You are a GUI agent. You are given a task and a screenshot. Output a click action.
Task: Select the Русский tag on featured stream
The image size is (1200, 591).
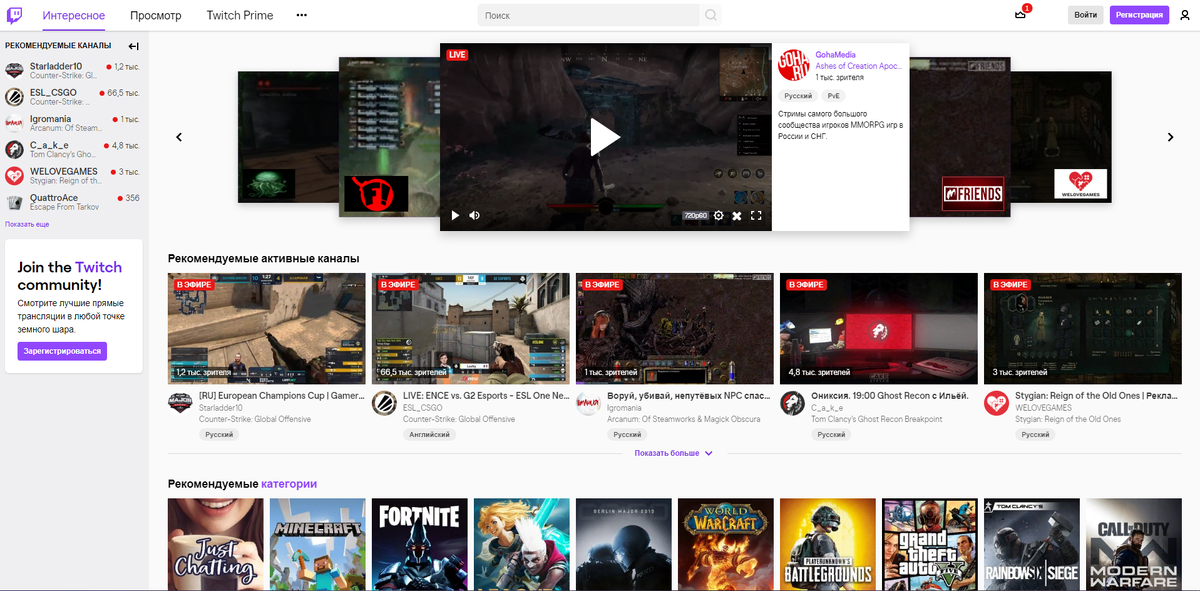pyautogui.click(x=798, y=96)
